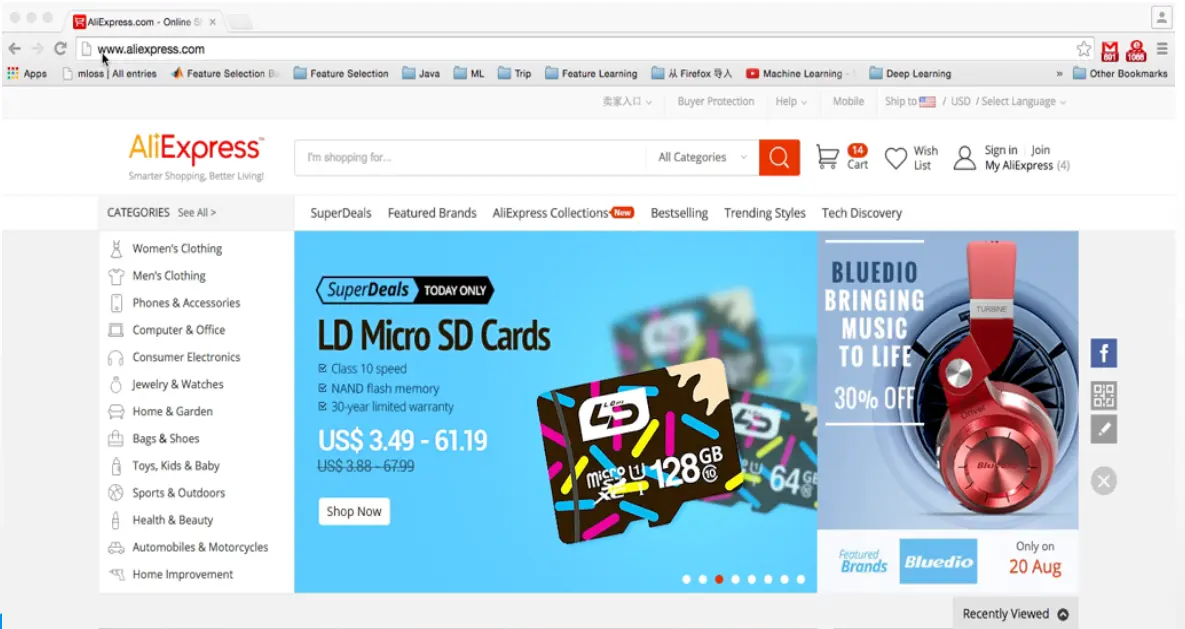Open the QR code side icon
Viewport: 1185px width, 629px height.
pos(1103,395)
